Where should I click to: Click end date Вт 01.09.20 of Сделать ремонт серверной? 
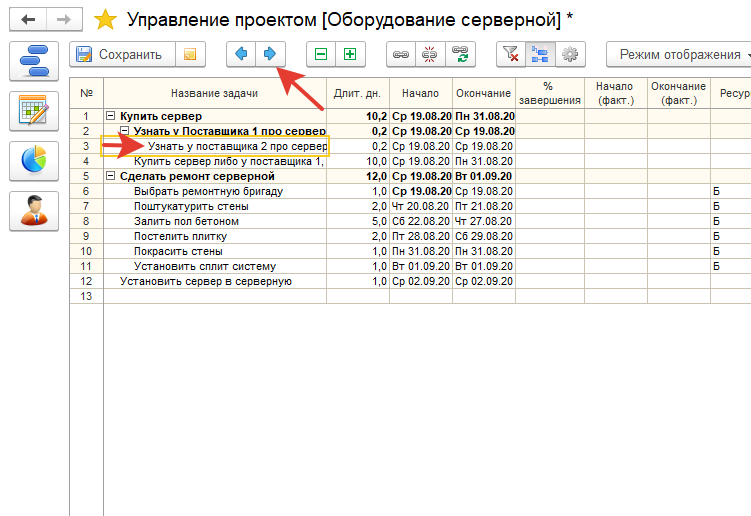(x=484, y=176)
